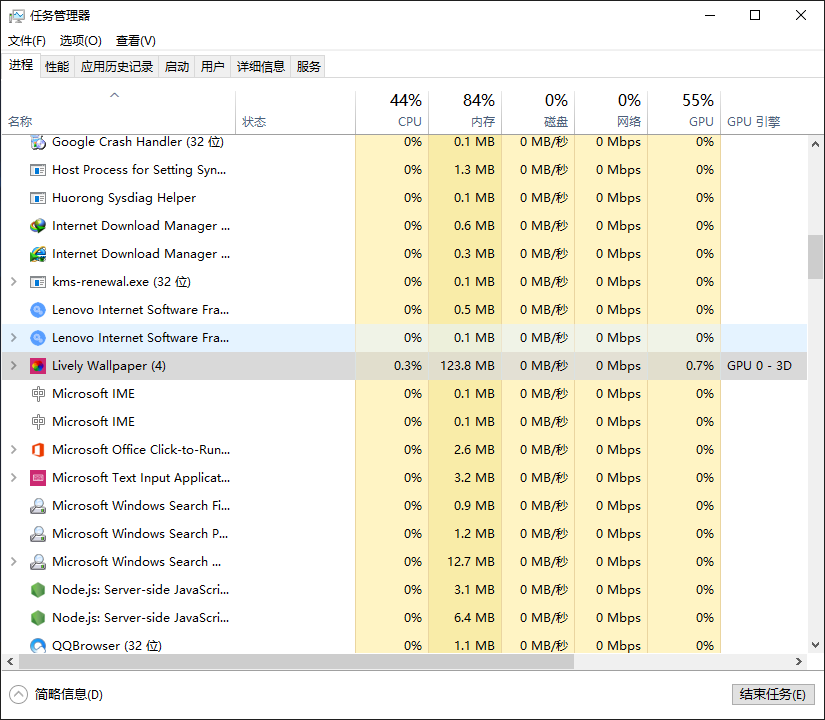Image resolution: width=825 pixels, height=720 pixels.
Task: Select the 进程 tab
Action: pyautogui.click(x=21, y=65)
